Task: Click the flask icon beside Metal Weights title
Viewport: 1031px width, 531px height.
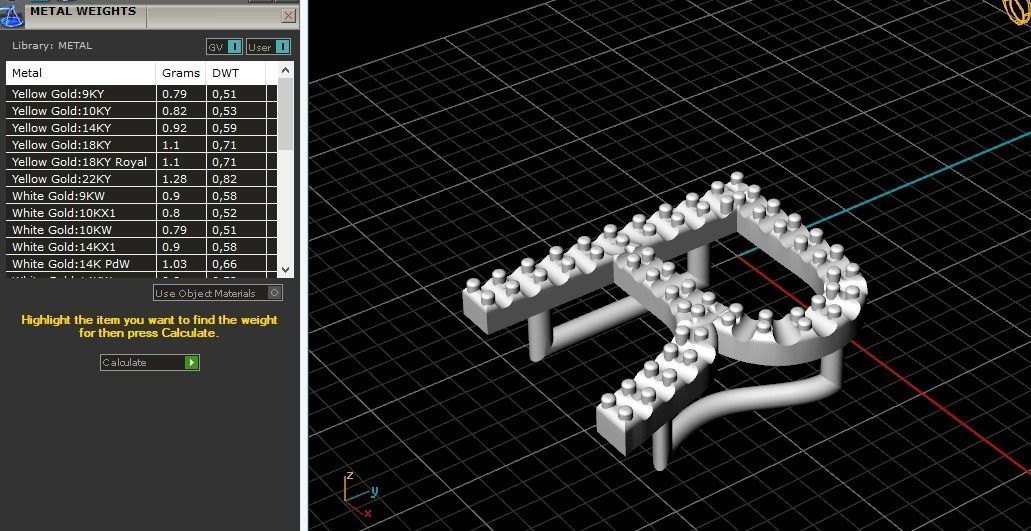Action: pos(11,16)
